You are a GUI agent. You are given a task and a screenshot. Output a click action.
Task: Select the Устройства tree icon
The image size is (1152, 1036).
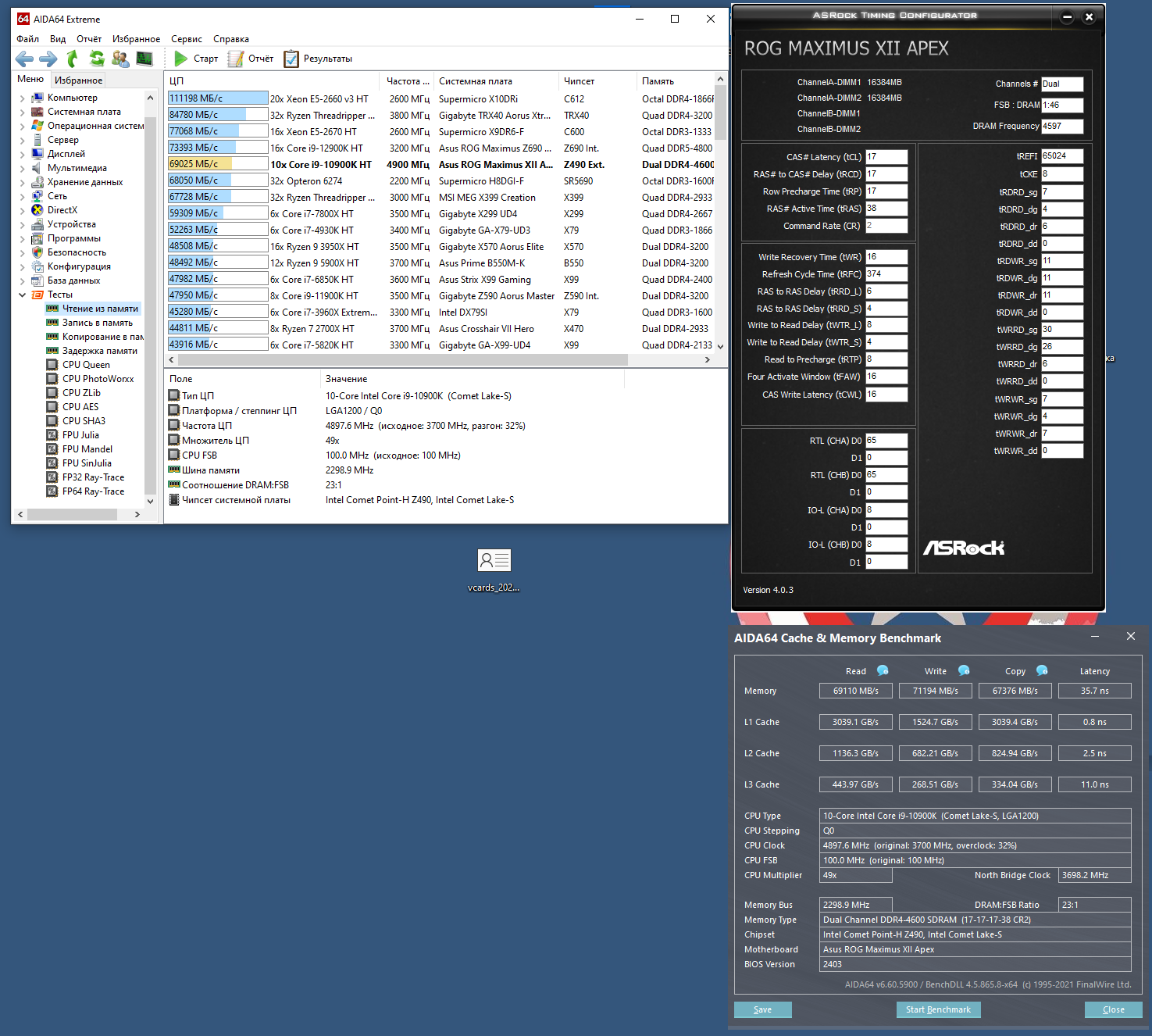point(37,224)
